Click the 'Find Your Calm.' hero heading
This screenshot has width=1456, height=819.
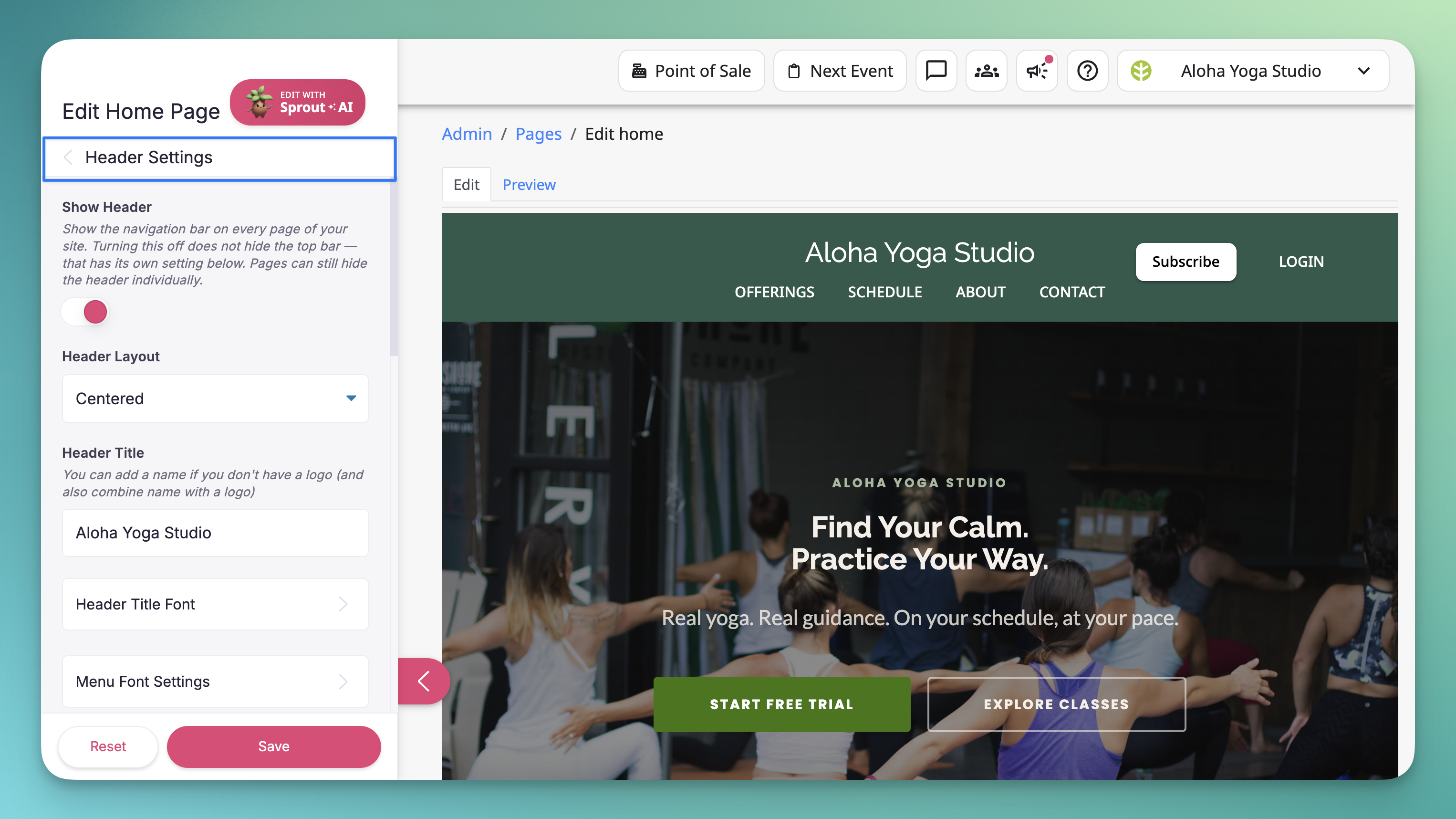pyautogui.click(x=920, y=526)
